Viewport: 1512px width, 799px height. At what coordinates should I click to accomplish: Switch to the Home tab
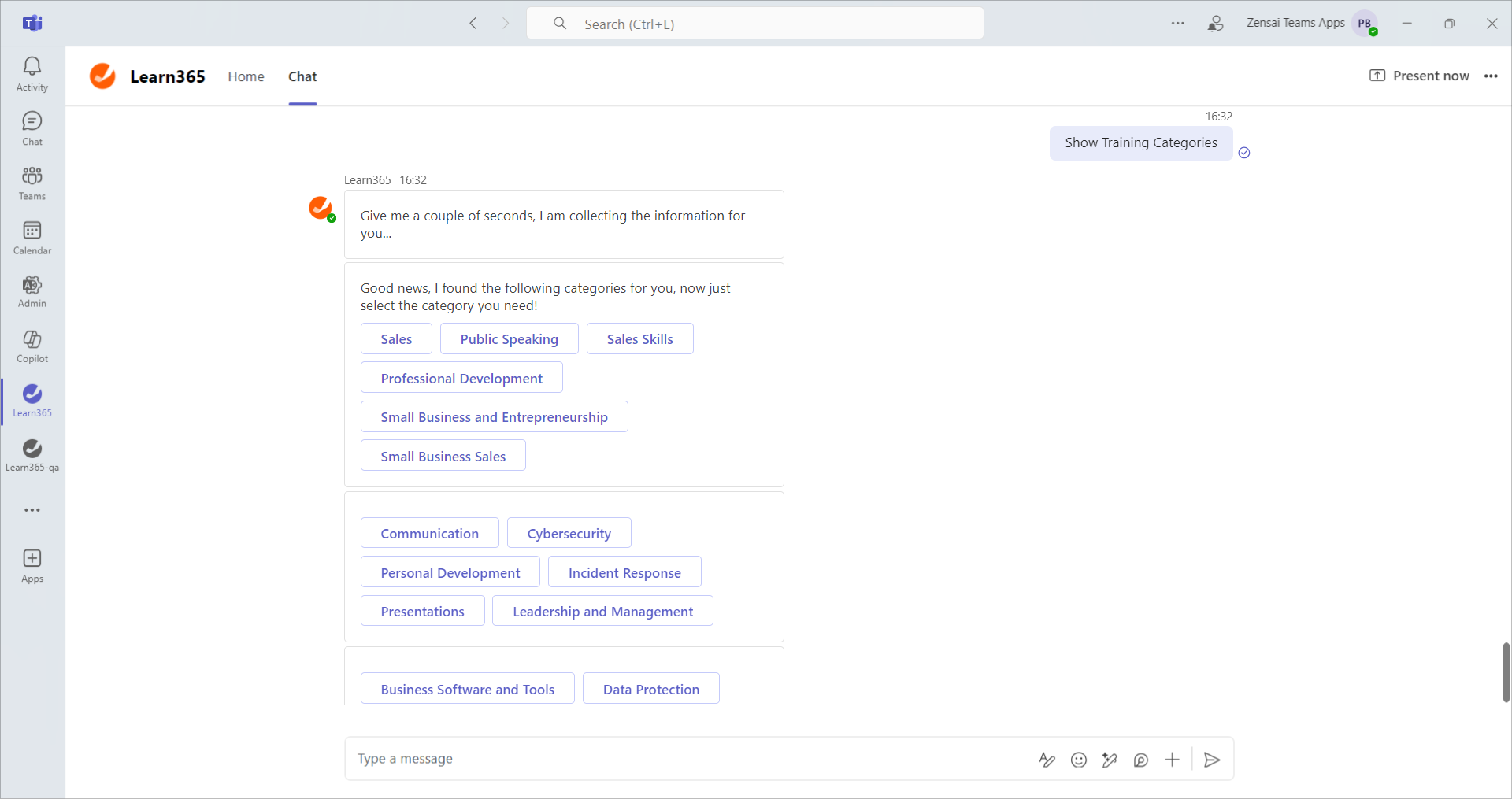click(246, 76)
